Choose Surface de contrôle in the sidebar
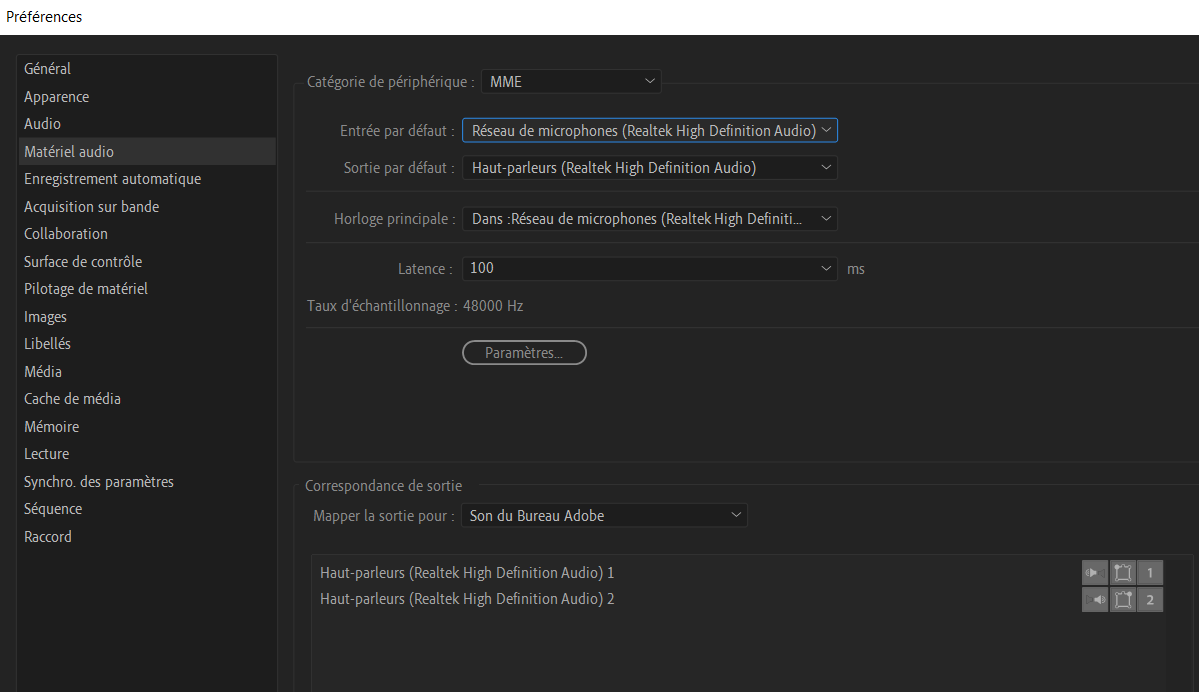Image resolution: width=1199 pixels, height=692 pixels. pos(83,262)
